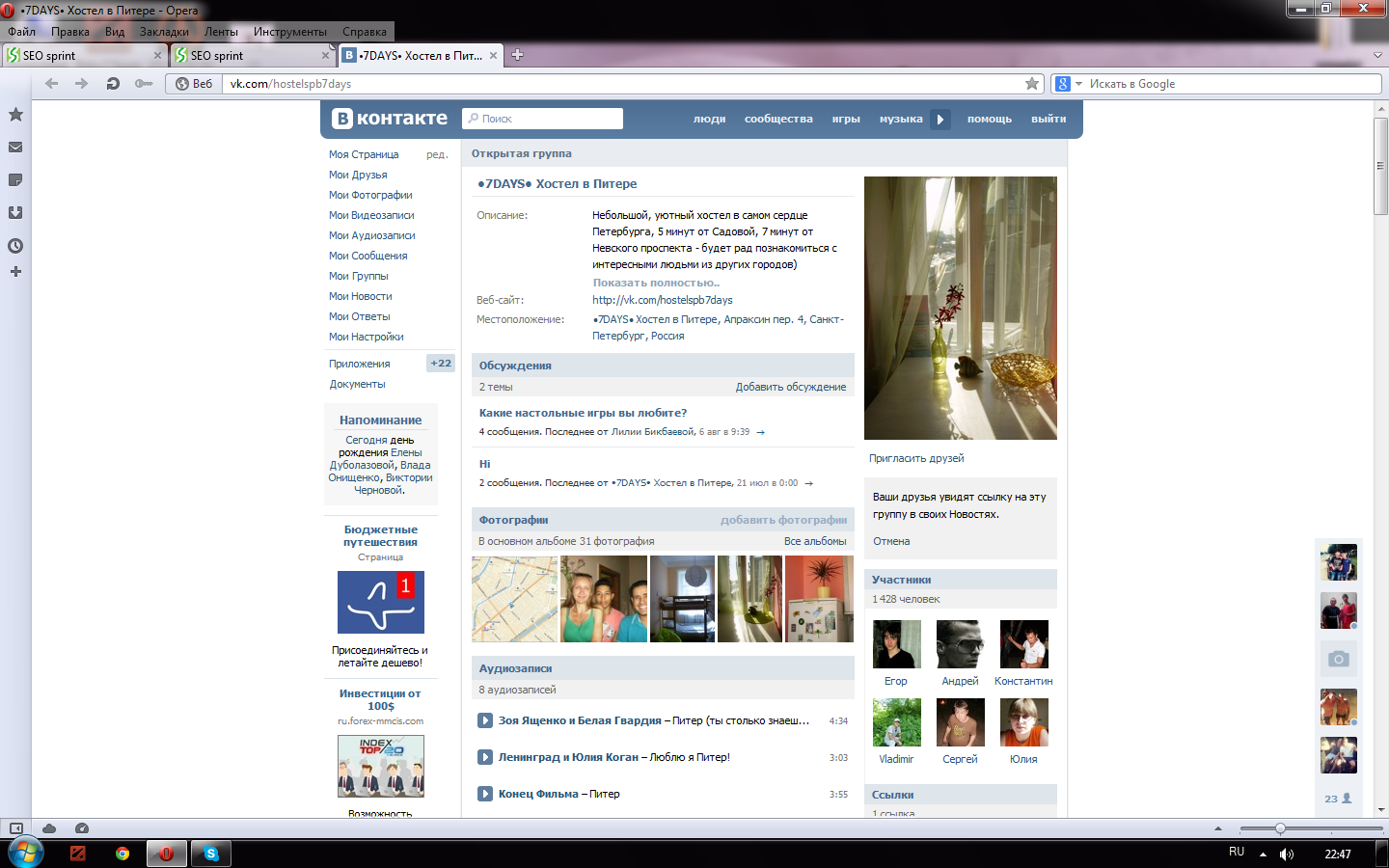Click the volume speaker tray icon
Viewport: 1389px width, 868px height.
point(1286,854)
